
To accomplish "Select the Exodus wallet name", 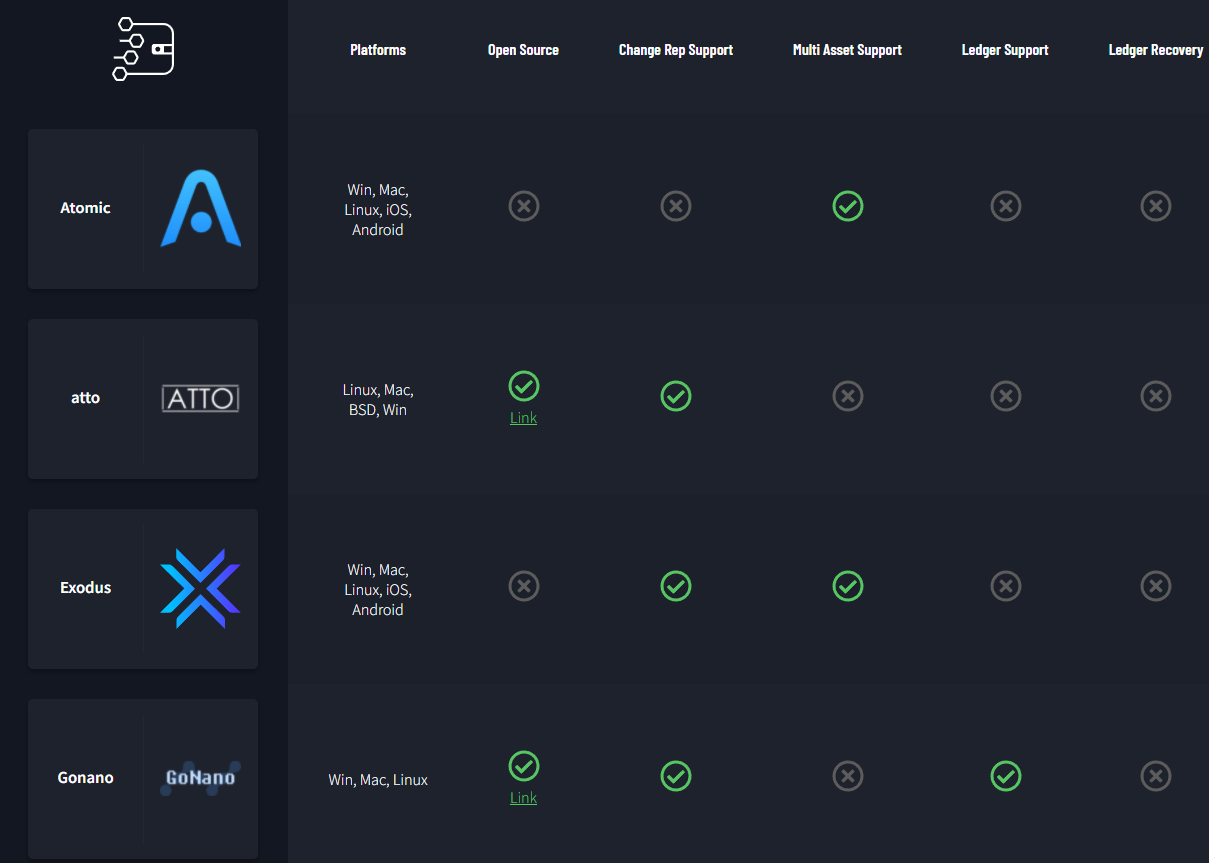I will [85, 588].
